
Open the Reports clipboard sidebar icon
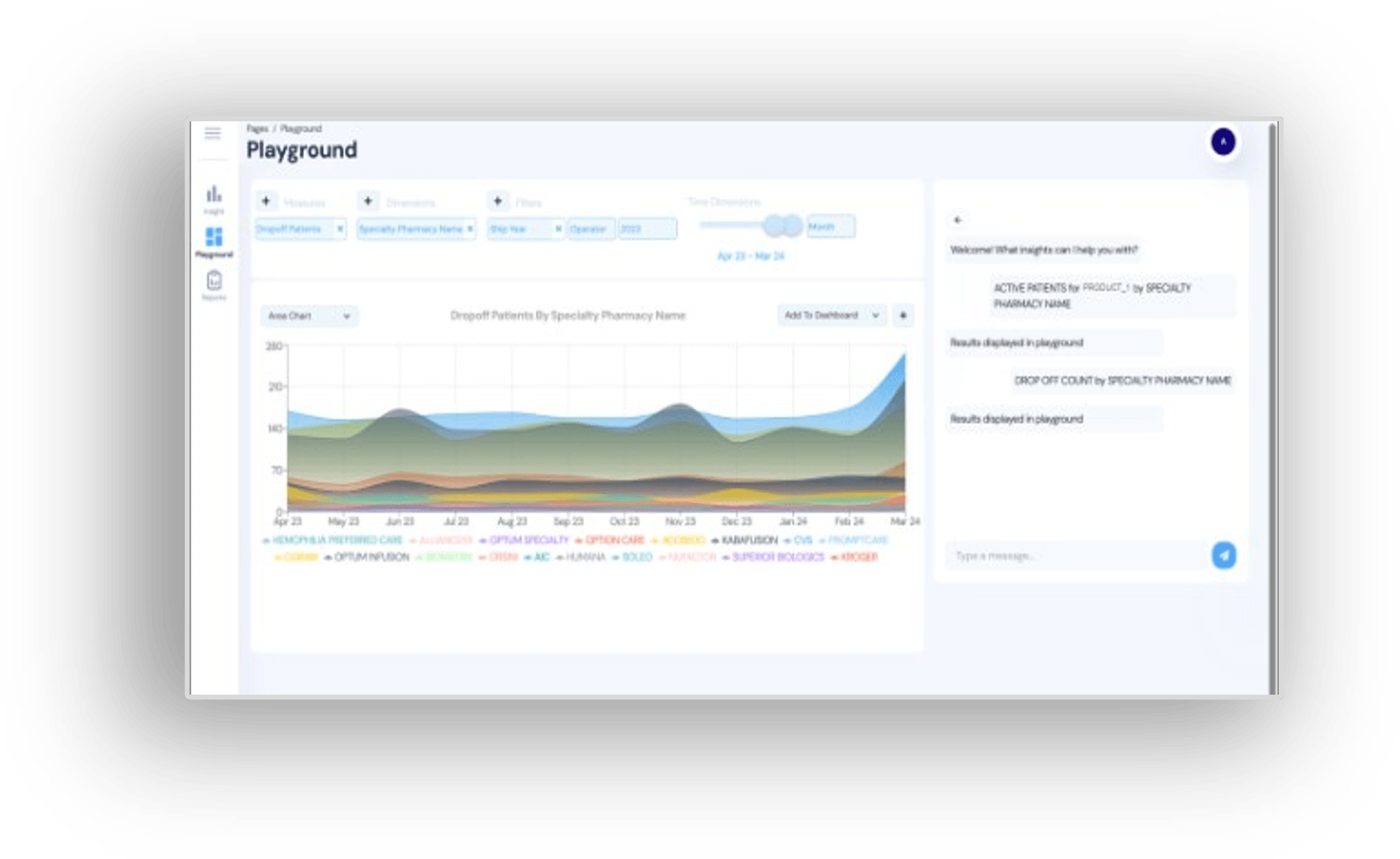pyautogui.click(x=214, y=281)
